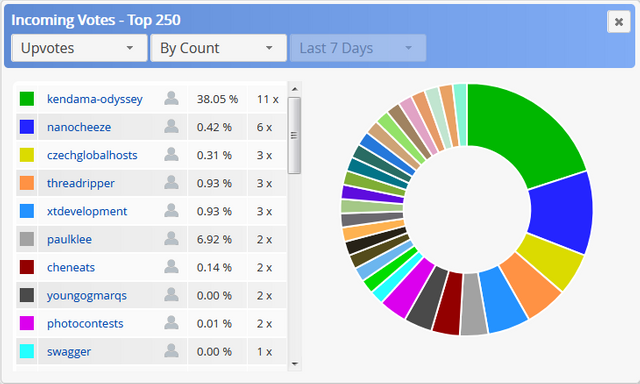Open photocontests account link
Screen dimensions: 640x384
(85, 324)
